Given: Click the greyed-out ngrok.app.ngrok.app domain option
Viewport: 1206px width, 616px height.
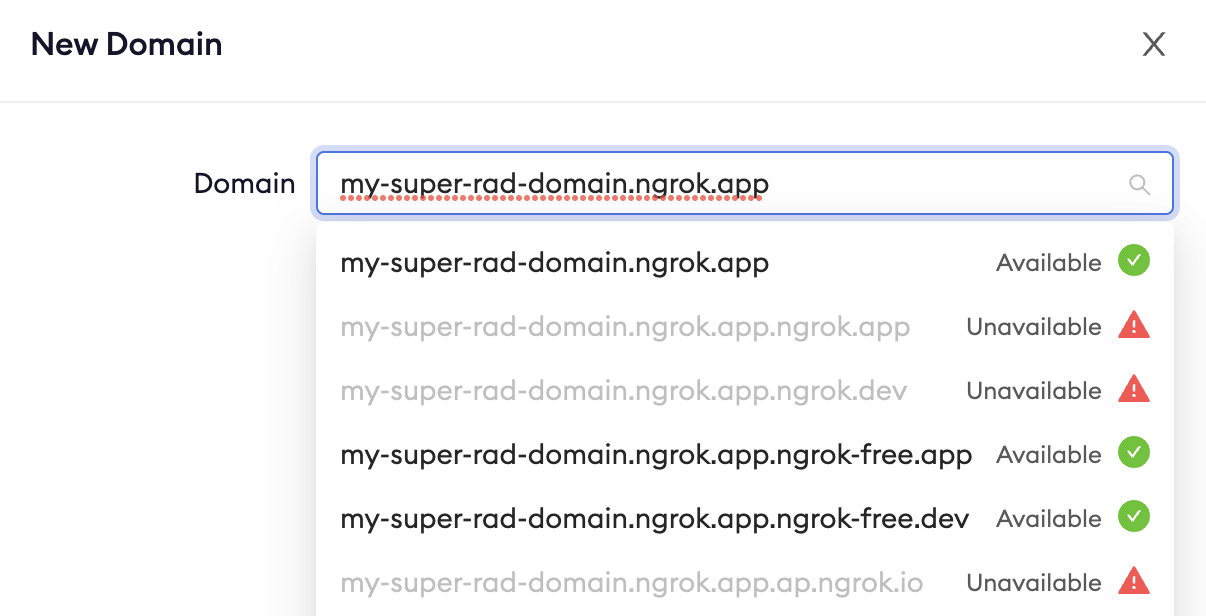Looking at the screenshot, I should click(625, 327).
